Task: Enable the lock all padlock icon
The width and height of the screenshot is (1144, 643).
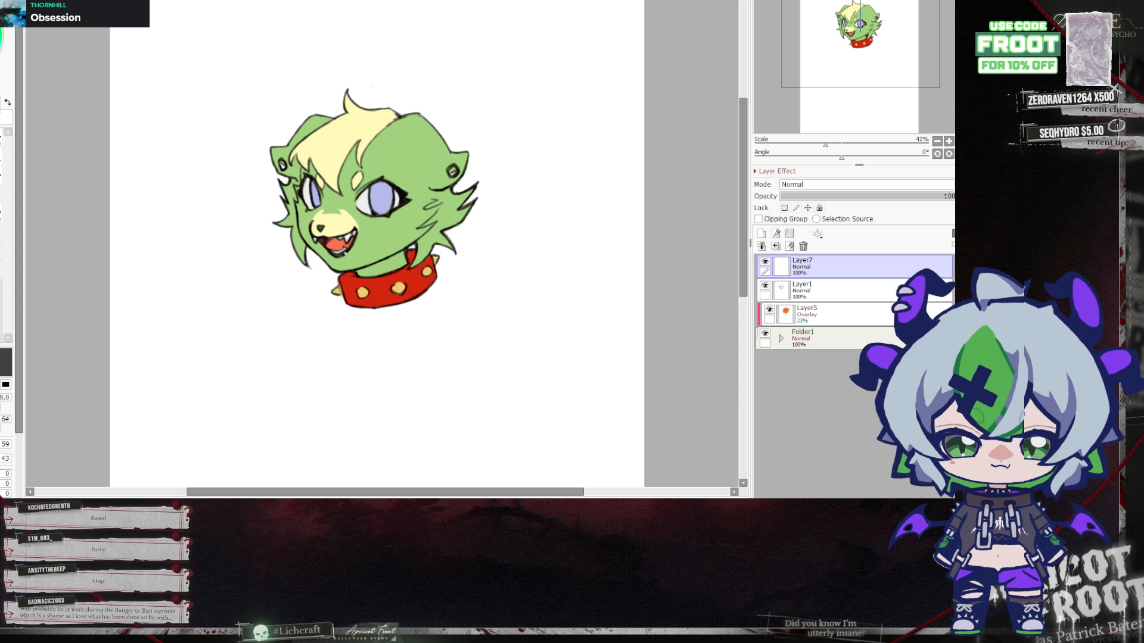Action: pyautogui.click(x=819, y=208)
